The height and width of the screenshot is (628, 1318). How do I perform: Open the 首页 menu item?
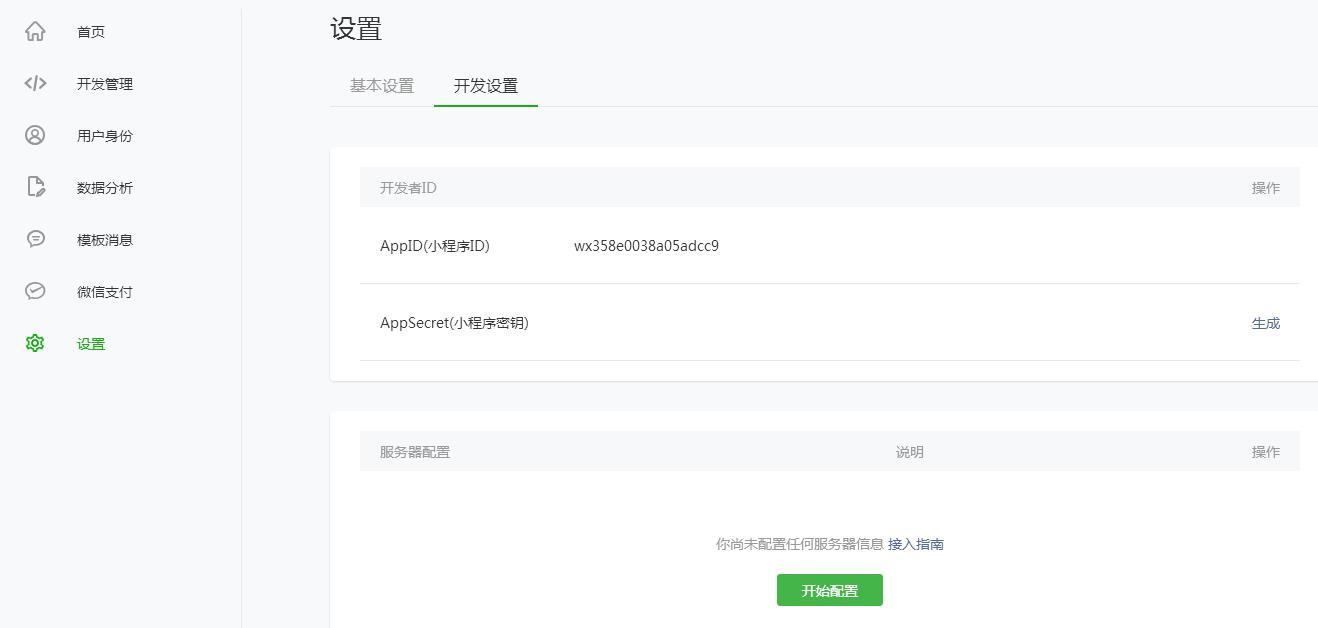[91, 32]
